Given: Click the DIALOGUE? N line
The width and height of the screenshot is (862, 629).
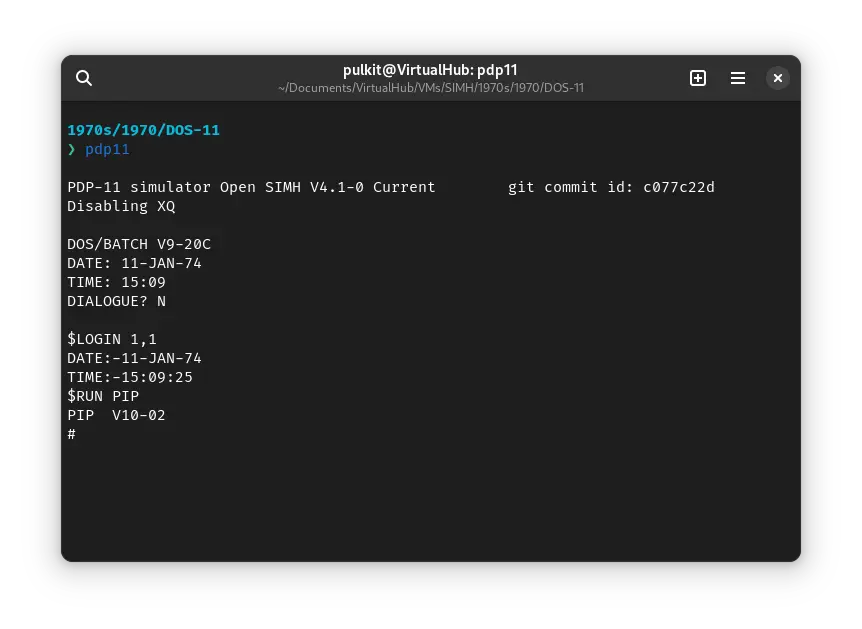Looking at the screenshot, I should pos(116,301).
